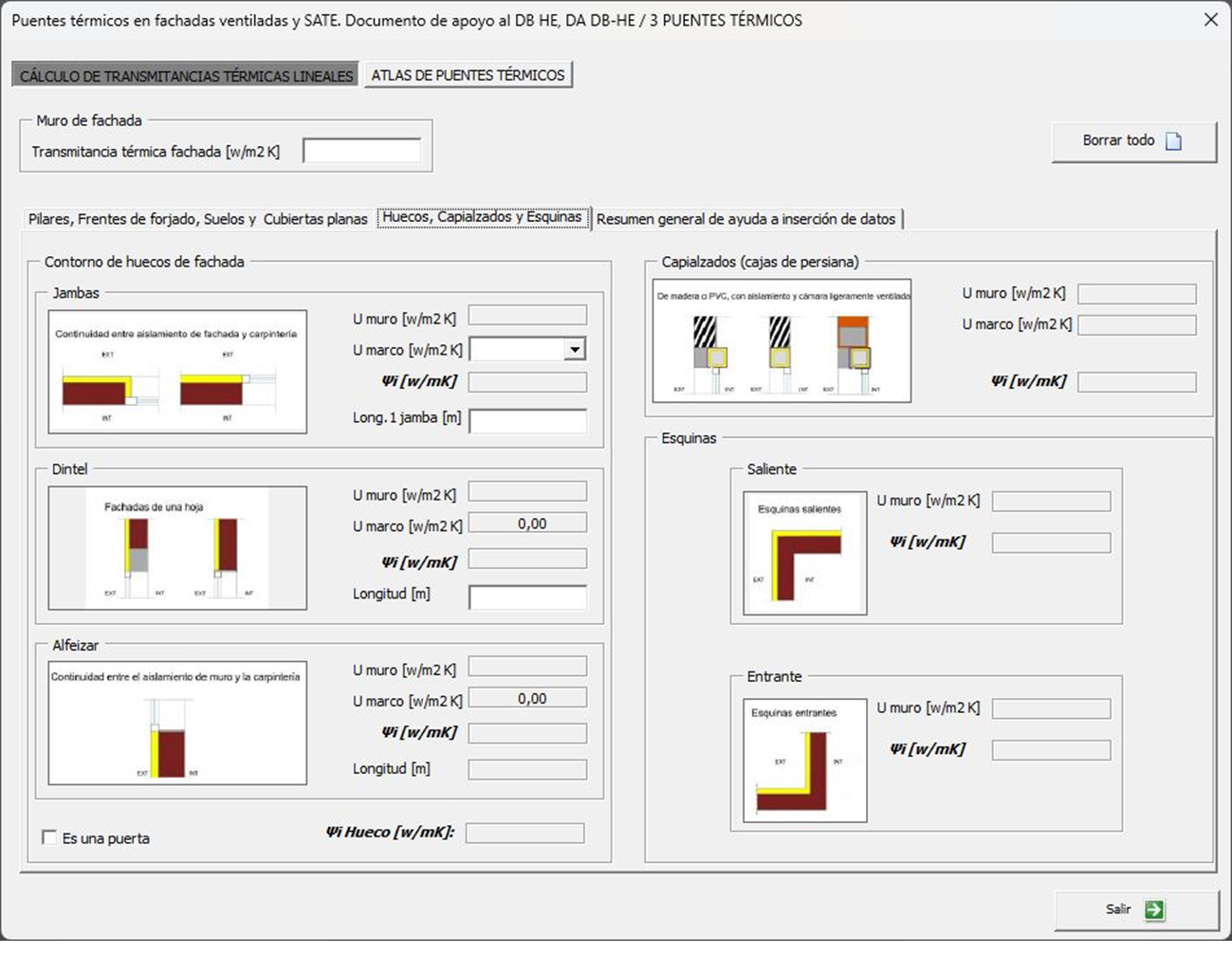Open Resumen general de ayuda tab

(745, 219)
